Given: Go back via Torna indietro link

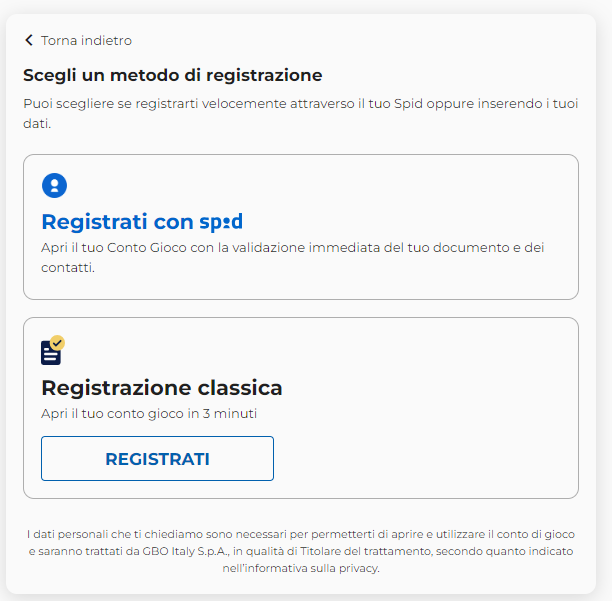Looking at the screenshot, I should [x=86, y=41].
